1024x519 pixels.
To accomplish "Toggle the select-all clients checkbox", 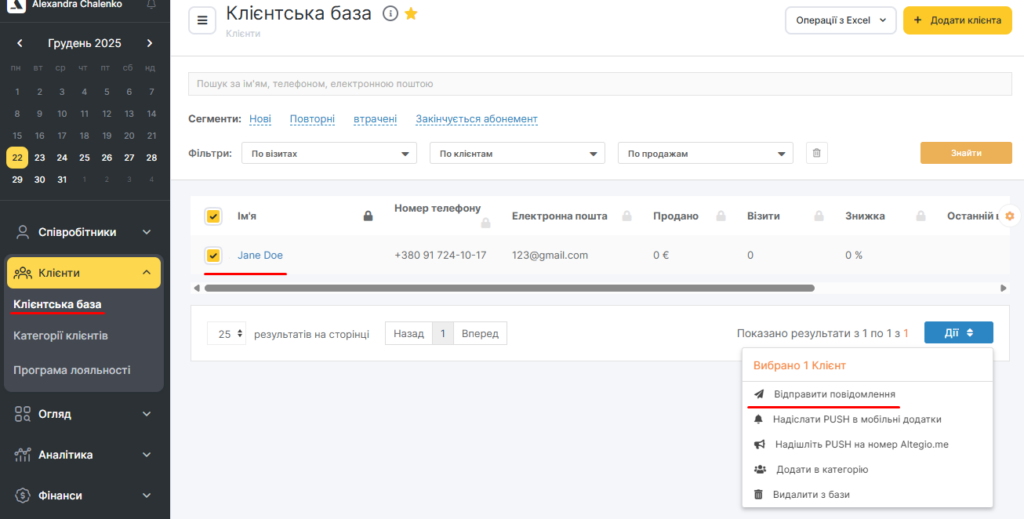I will 213,216.
